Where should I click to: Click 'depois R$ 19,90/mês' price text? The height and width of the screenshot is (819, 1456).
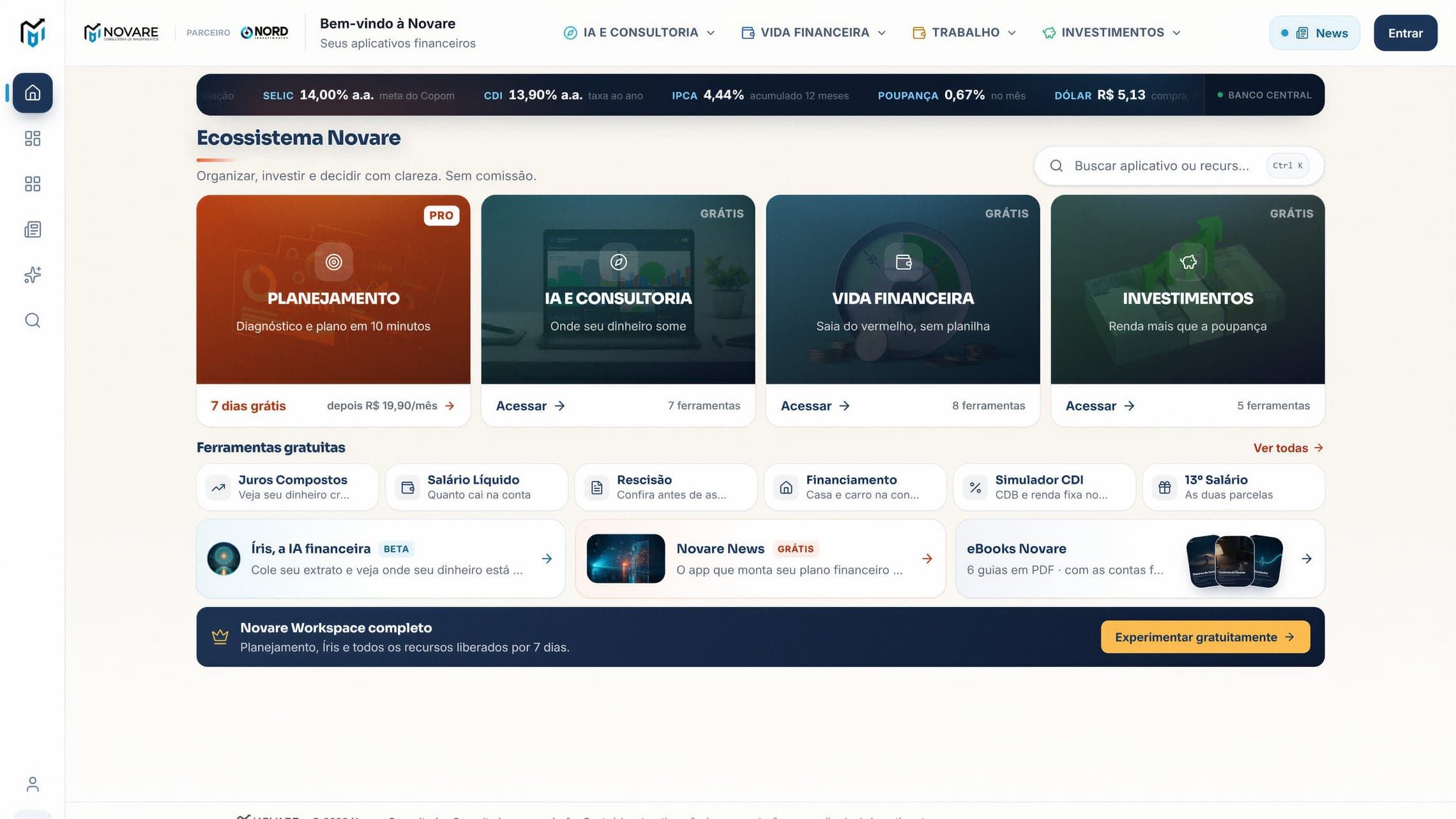[382, 406]
